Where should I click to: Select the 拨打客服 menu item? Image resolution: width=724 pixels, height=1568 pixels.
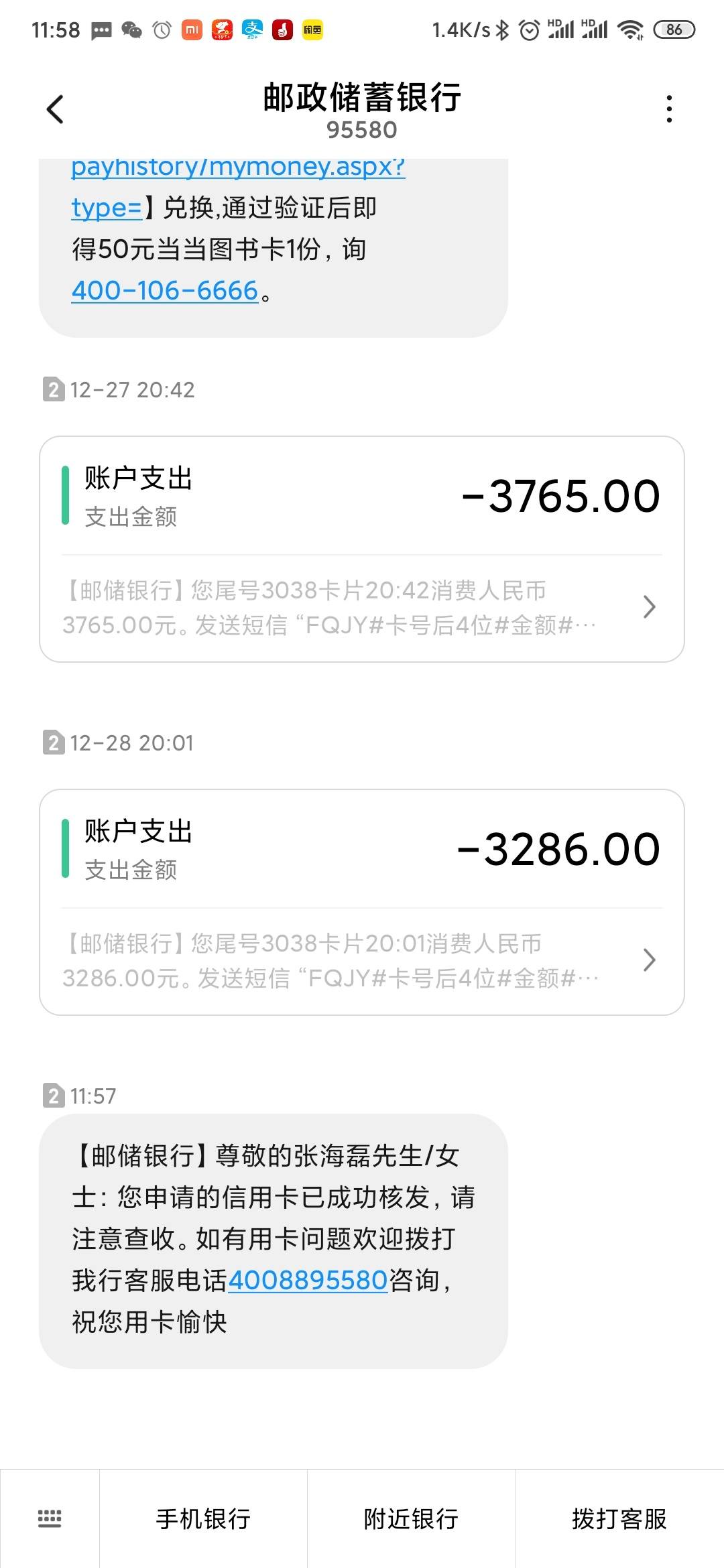coord(619,1518)
